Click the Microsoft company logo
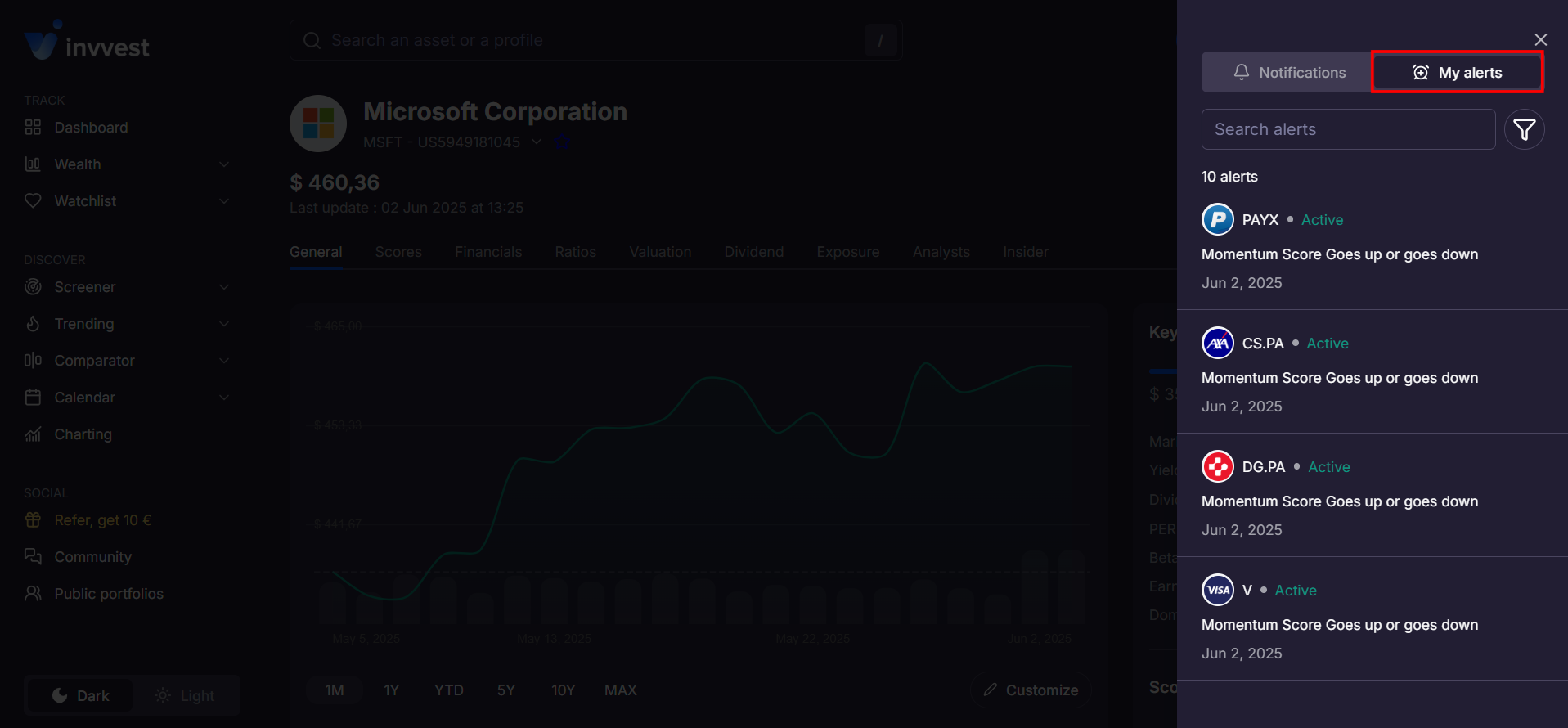The image size is (1568, 728). [x=318, y=124]
